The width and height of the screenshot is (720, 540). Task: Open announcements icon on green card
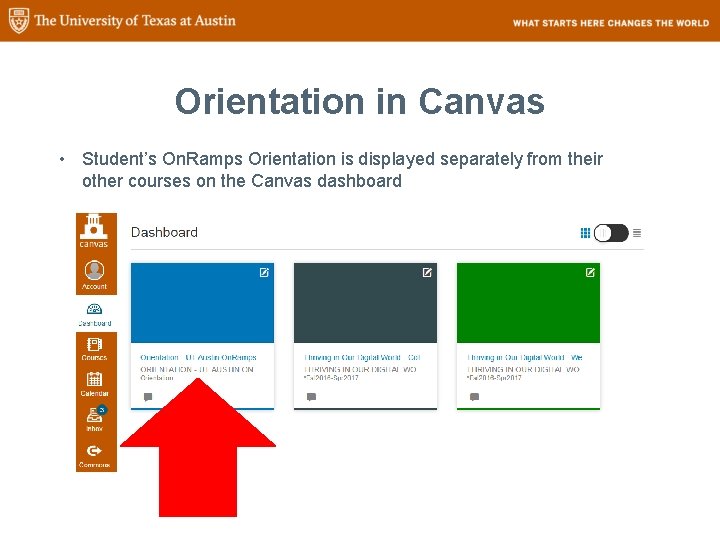474,397
